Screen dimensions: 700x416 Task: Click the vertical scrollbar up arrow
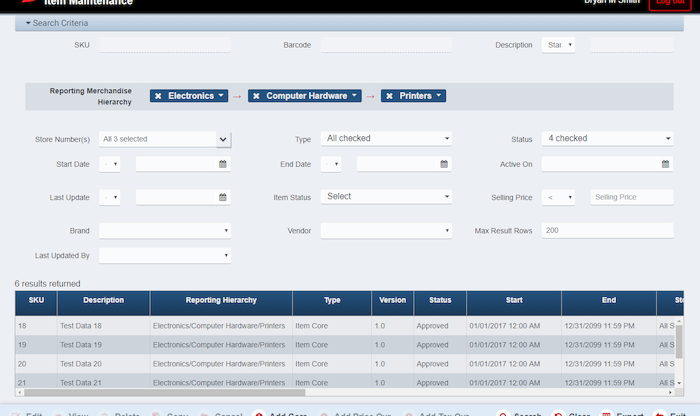679,321
